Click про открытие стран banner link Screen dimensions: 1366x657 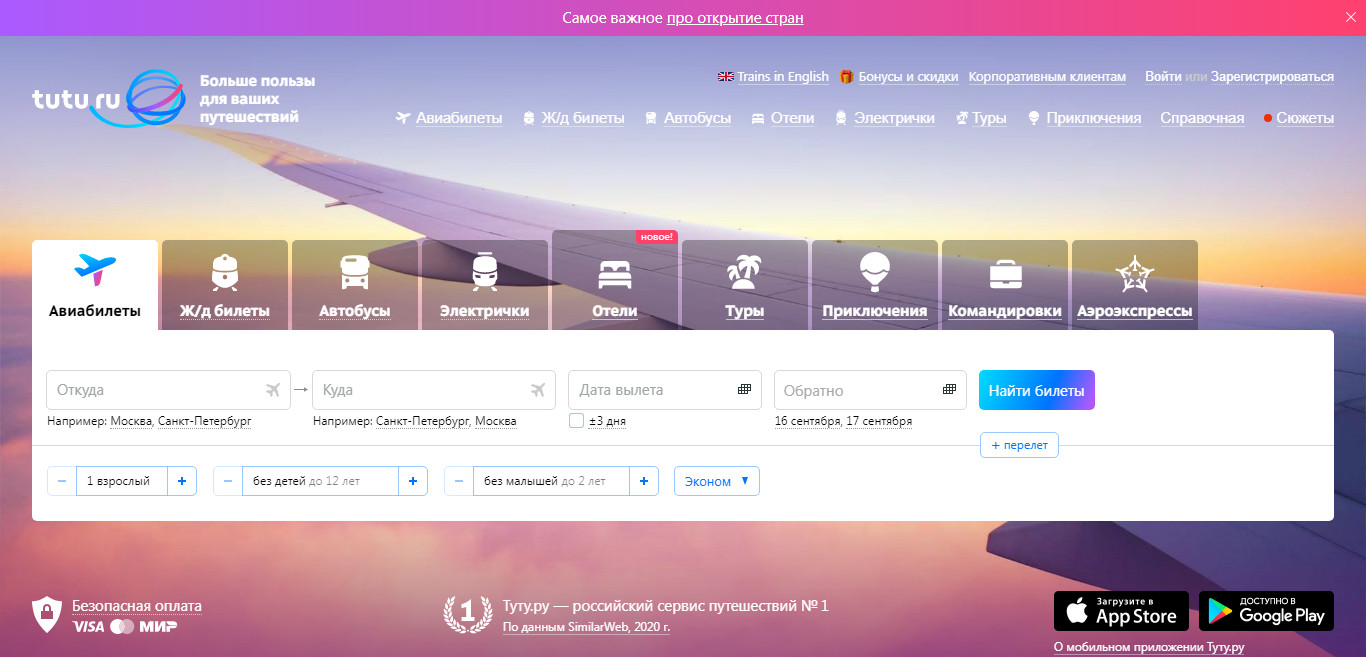tap(735, 18)
